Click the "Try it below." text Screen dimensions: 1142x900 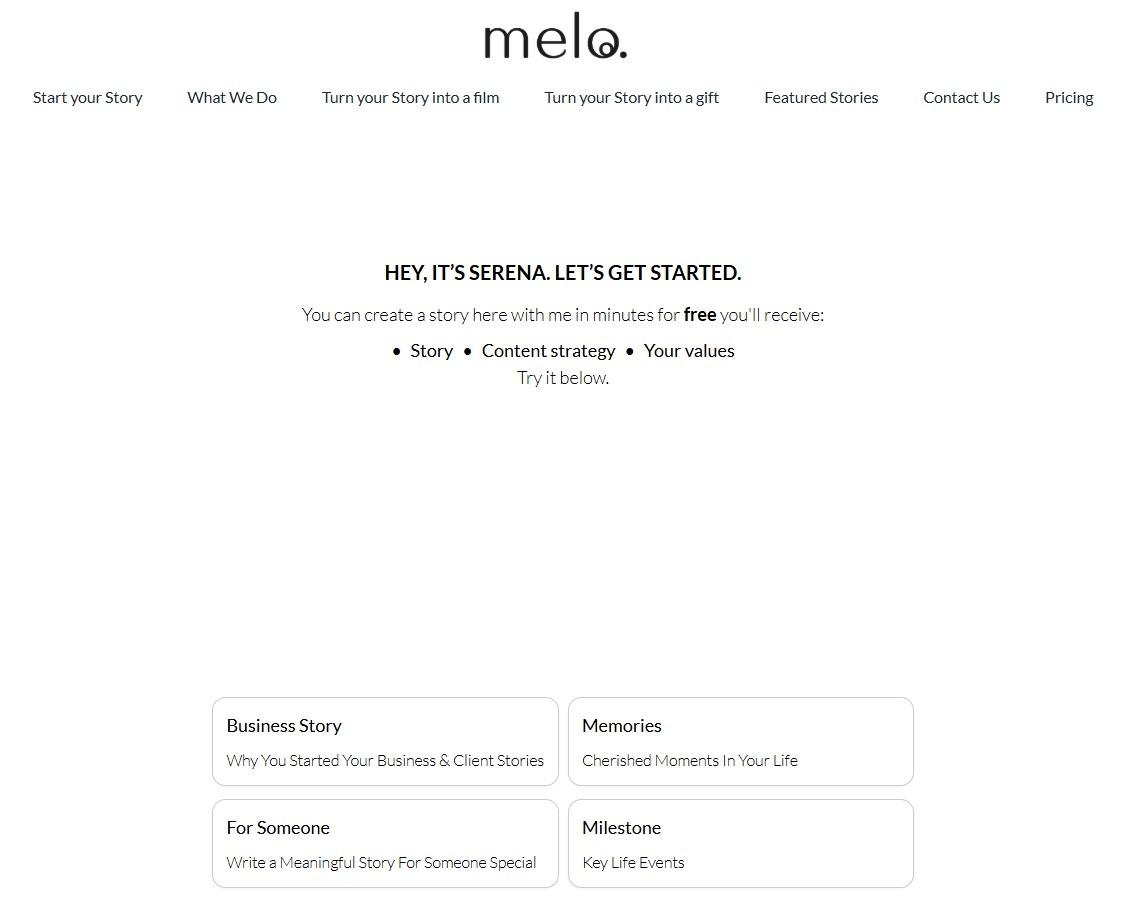coord(562,378)
